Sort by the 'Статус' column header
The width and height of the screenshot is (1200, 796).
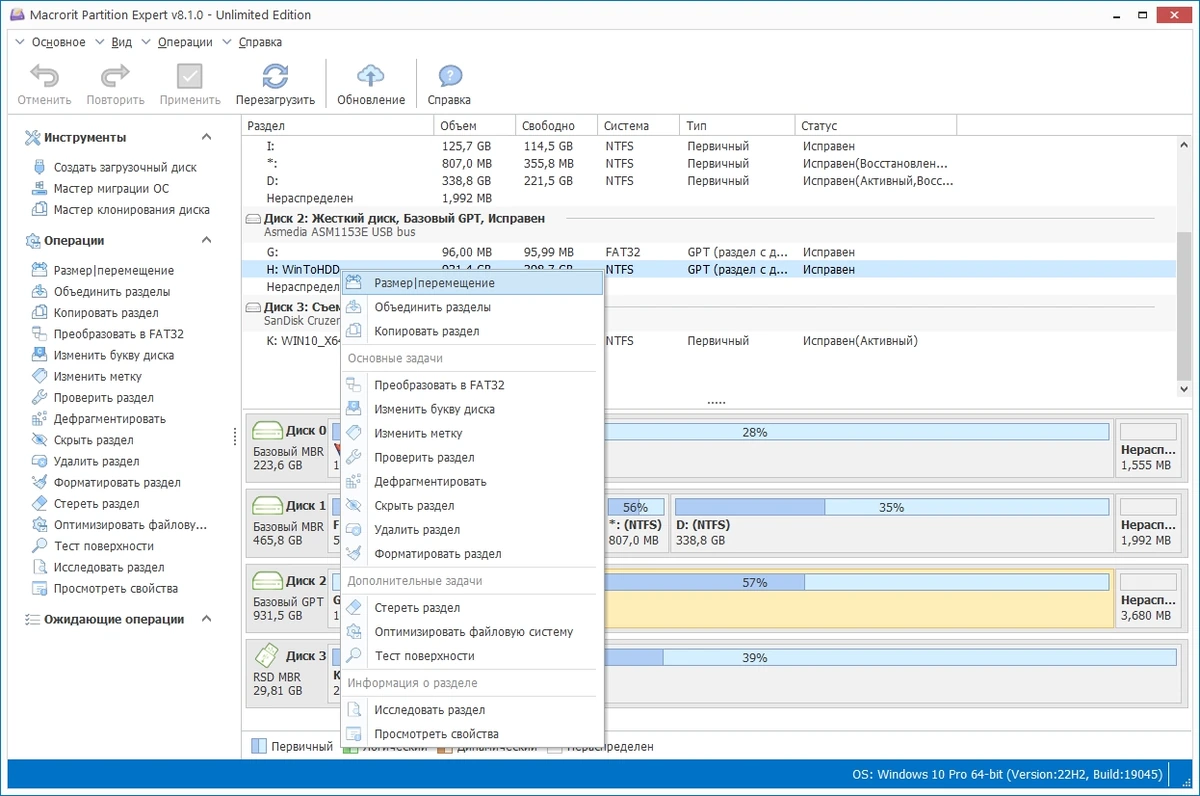point(876,125)
